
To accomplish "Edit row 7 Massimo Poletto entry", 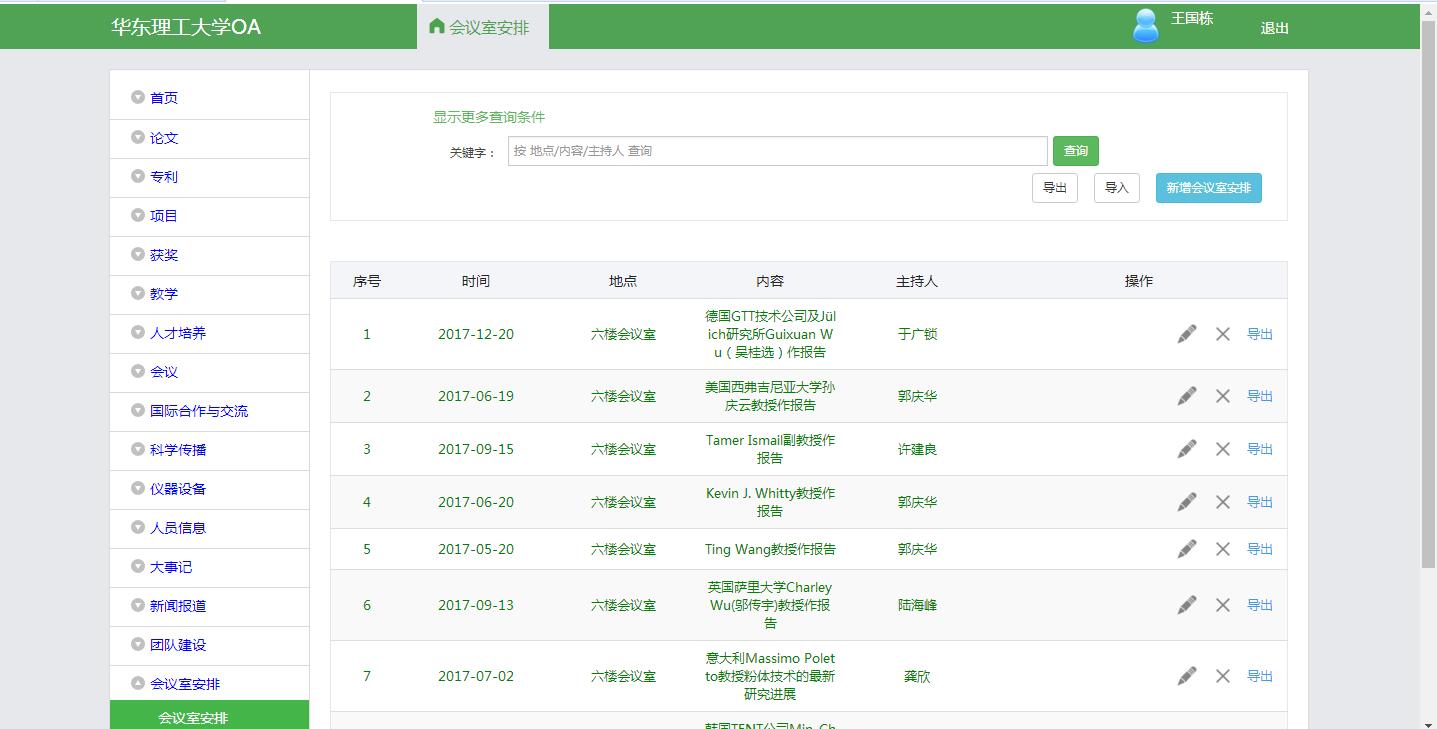I will tap(1186, 676).
